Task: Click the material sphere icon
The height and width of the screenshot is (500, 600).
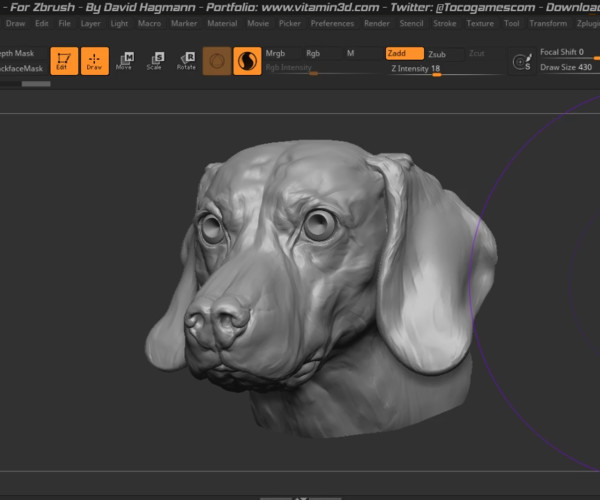Action: coord(247,61)
